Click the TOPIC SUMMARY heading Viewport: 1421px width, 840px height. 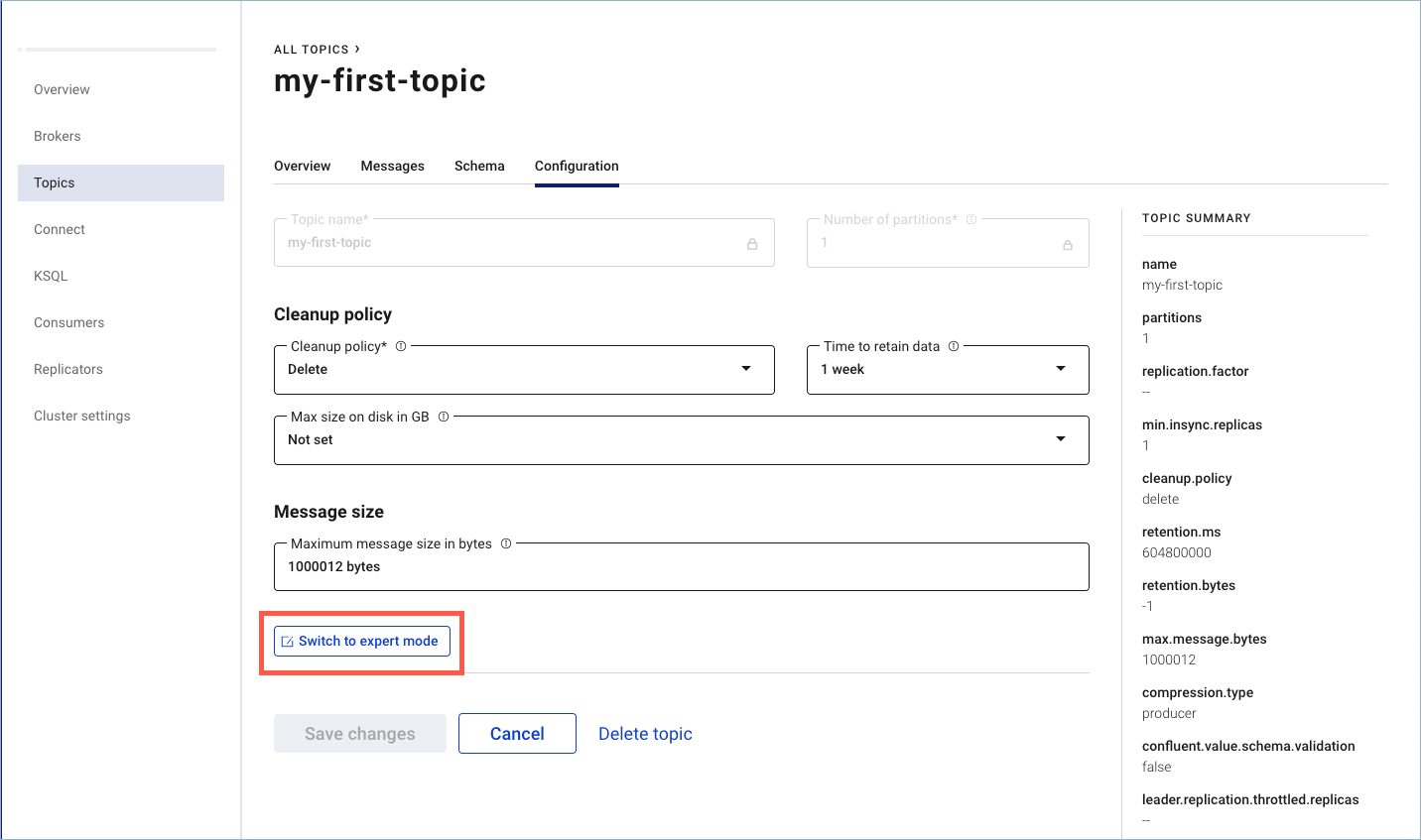coord(1197,218)
